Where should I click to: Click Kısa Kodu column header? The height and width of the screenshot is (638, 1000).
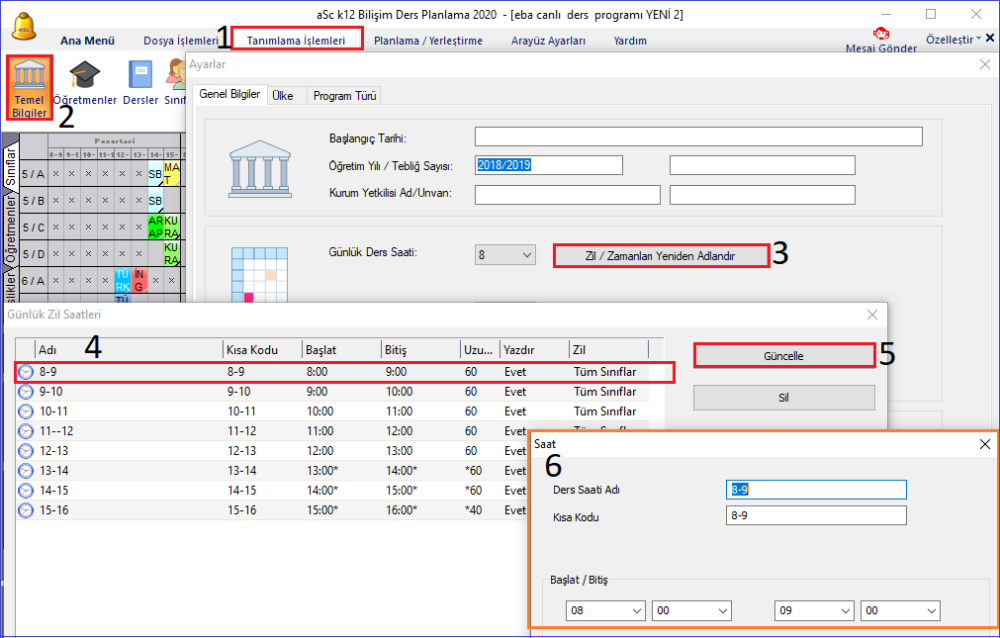(x=262, y=350)
